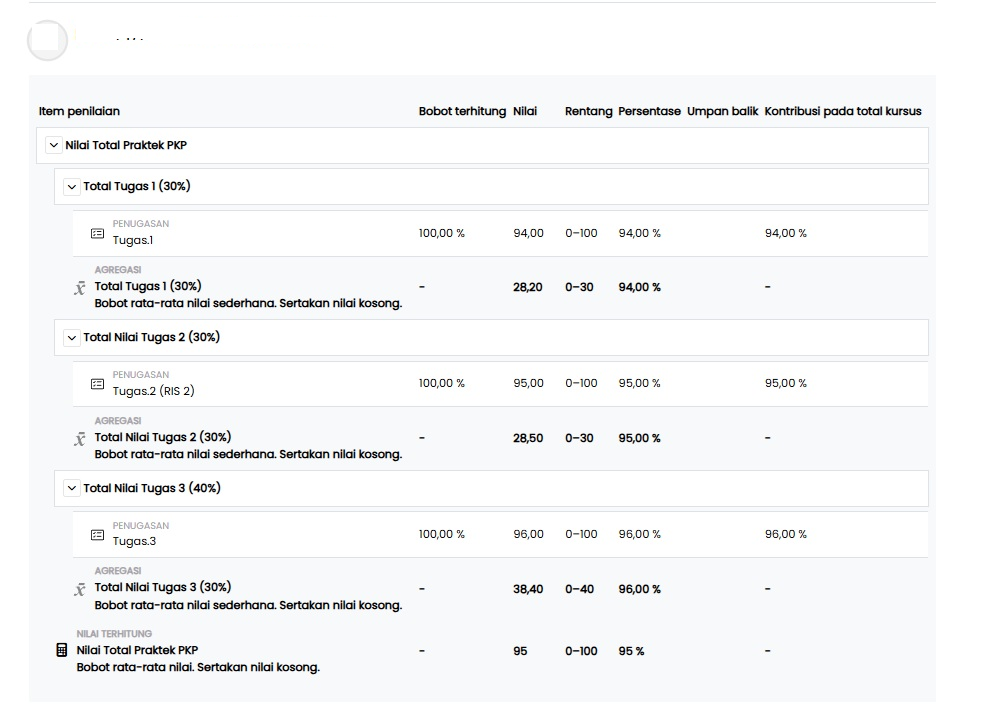The image size is (1003, 720).
Task: Click the calculator icon for Nilai Total Praktek PKP
Action: pyautogui.click(x=62, y=650)
